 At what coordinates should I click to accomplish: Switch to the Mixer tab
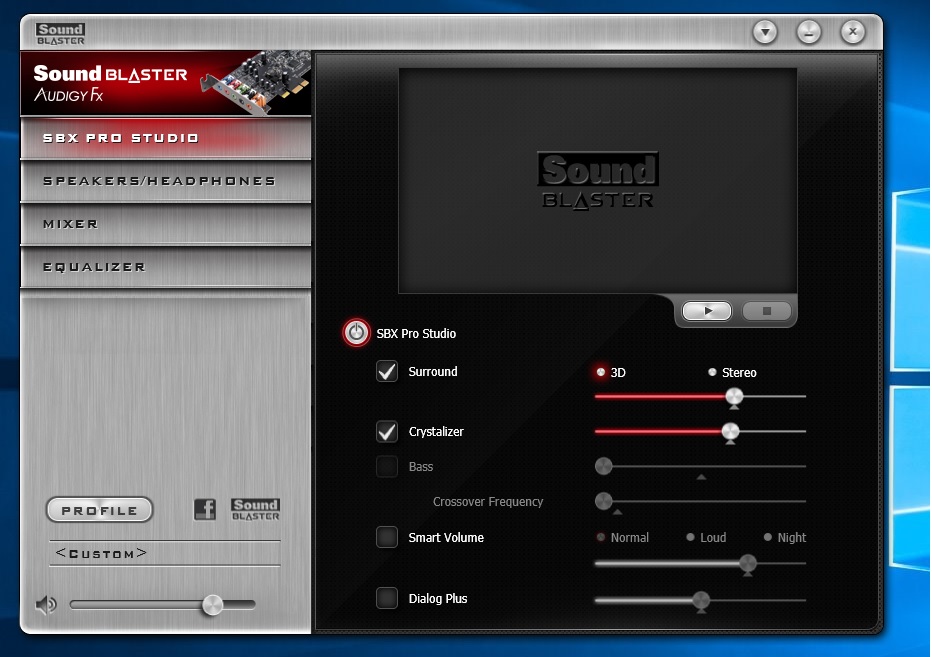(x=166, y=224)
